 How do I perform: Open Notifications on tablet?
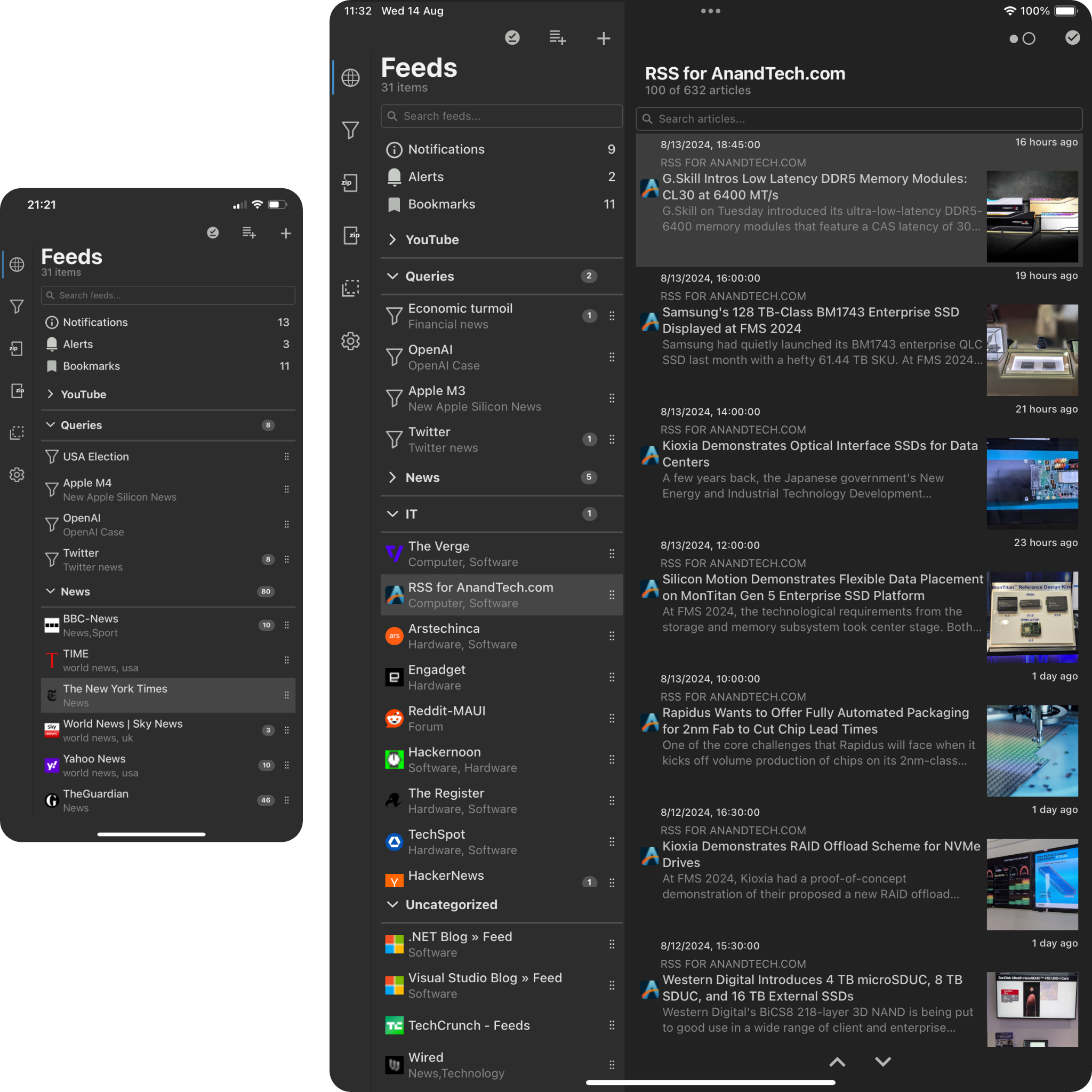[502, 149]
